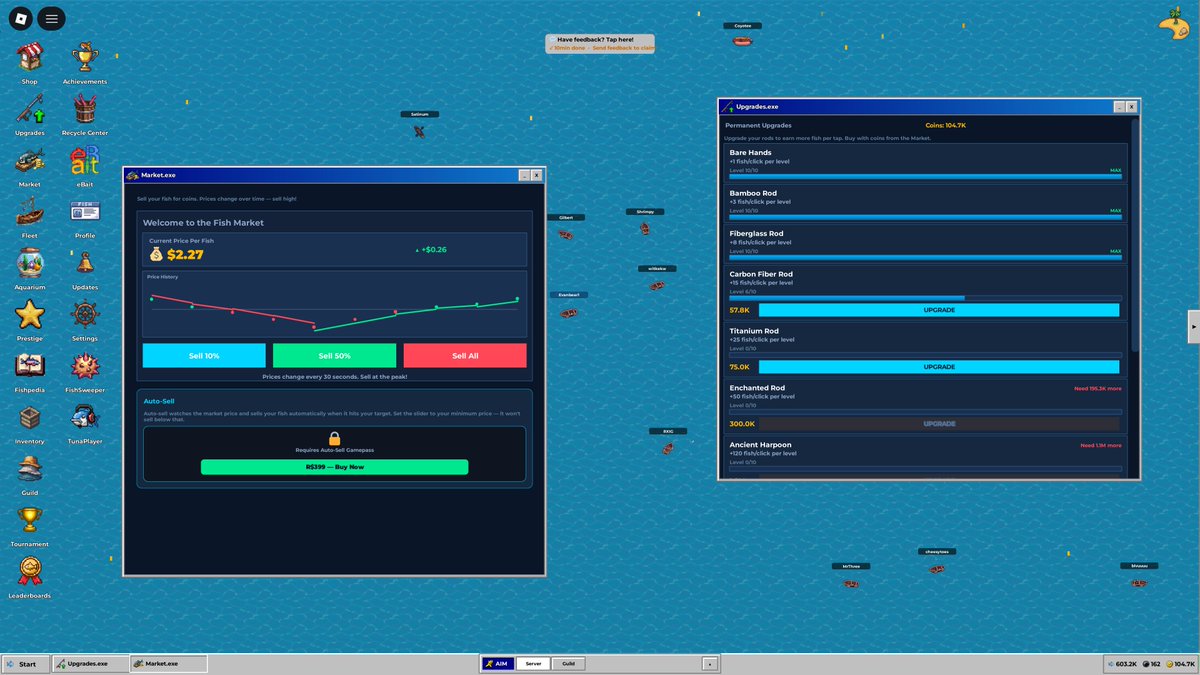Sell 50% of fish
The width and height of the screenshot is (1200, 675).
point(334,356)
